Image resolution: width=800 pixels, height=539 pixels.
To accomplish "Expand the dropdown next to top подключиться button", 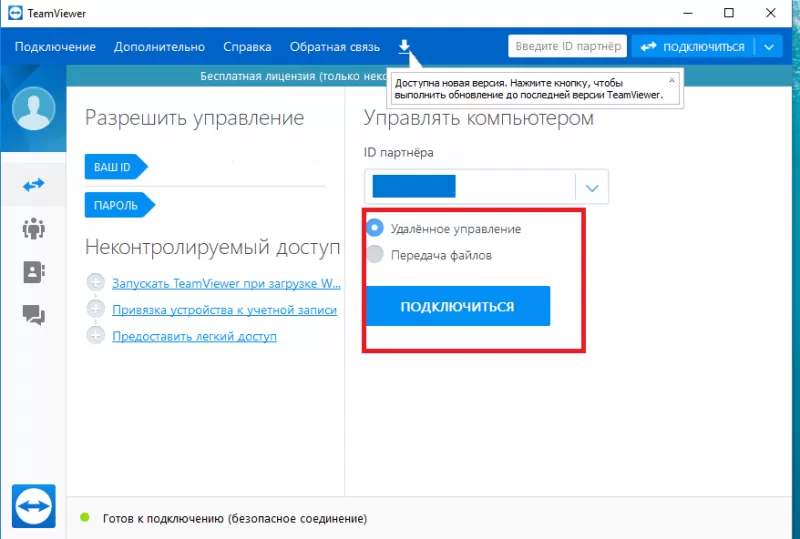I will 769,47.
